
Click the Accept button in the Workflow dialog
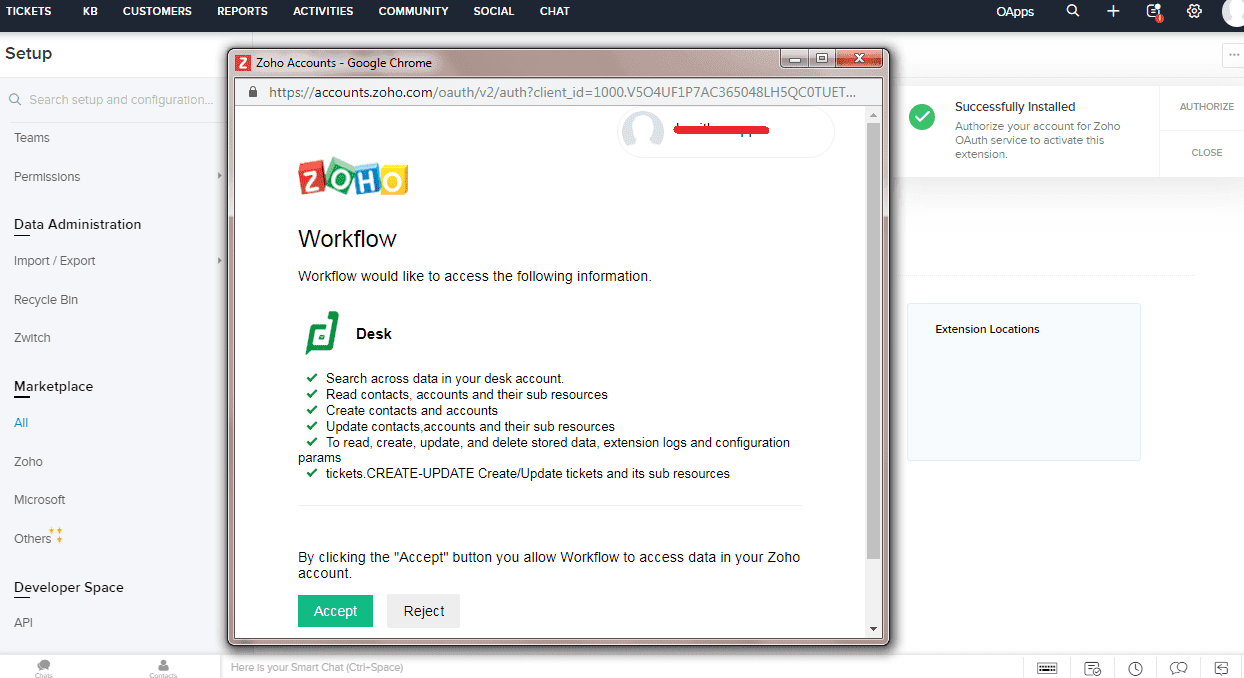(335, 611)
